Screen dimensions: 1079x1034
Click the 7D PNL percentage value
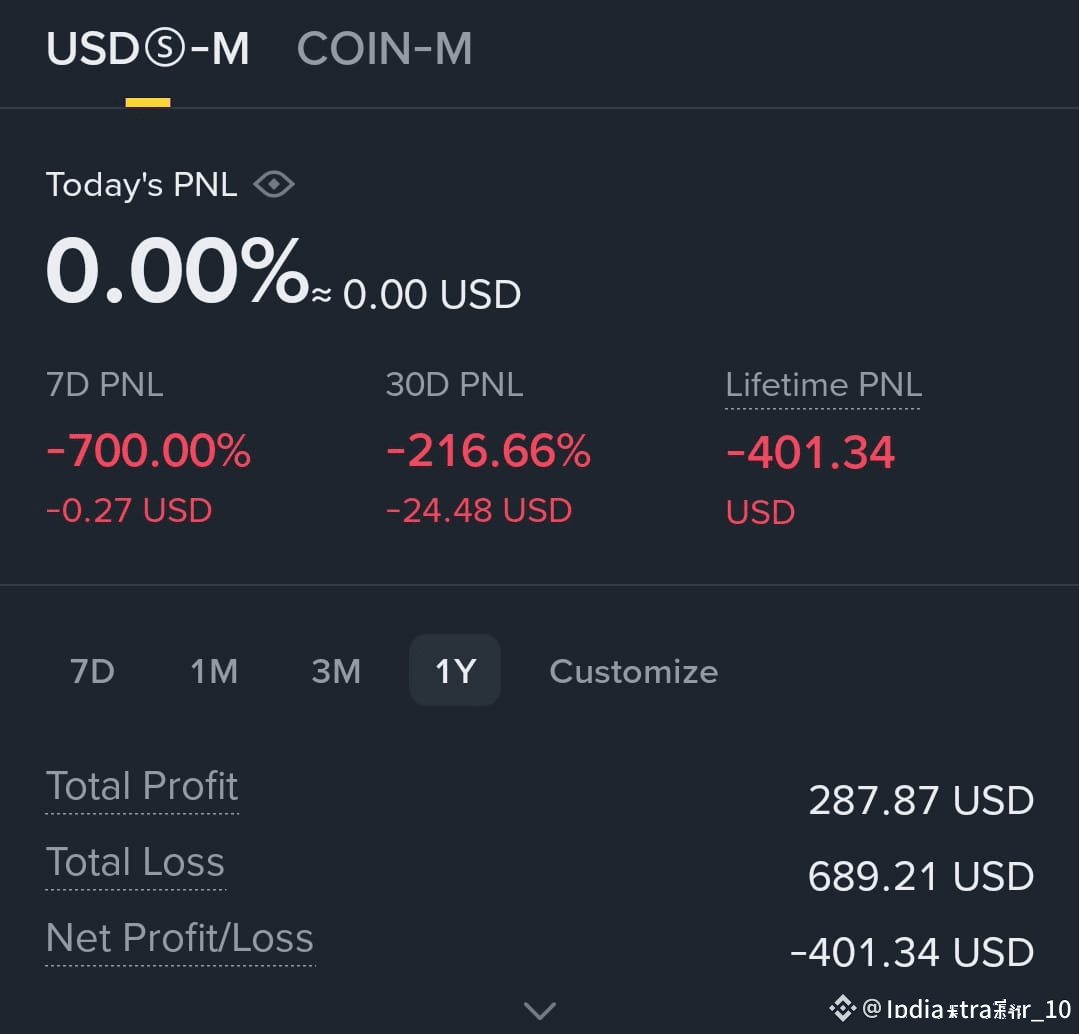click(x=148, y=451)
